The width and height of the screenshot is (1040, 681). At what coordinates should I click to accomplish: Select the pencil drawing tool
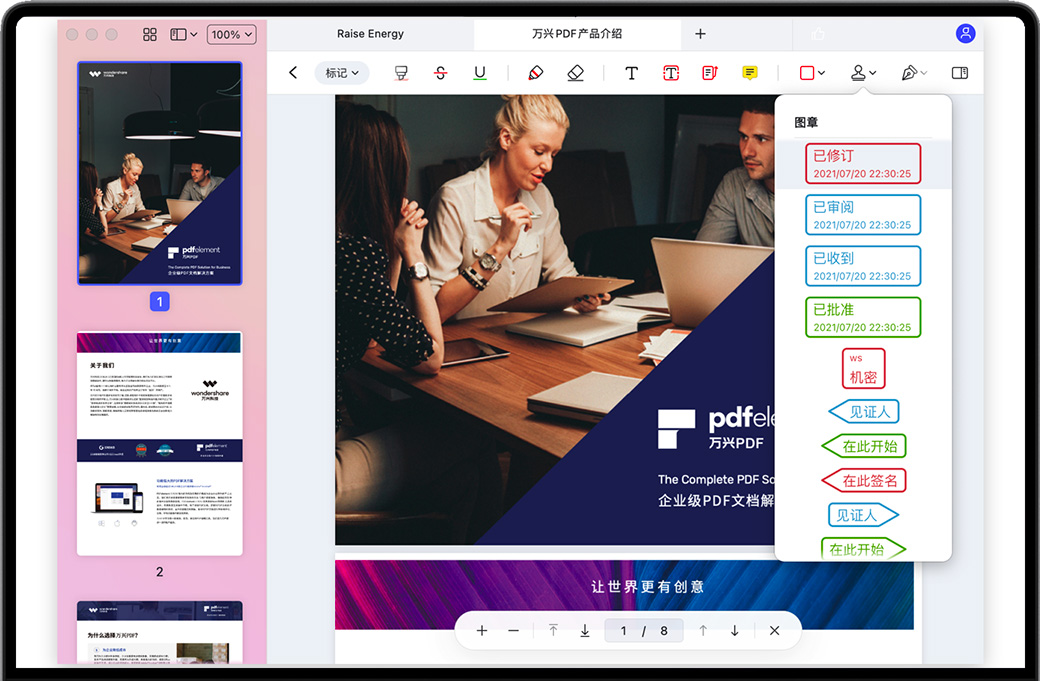click(535, 73)
